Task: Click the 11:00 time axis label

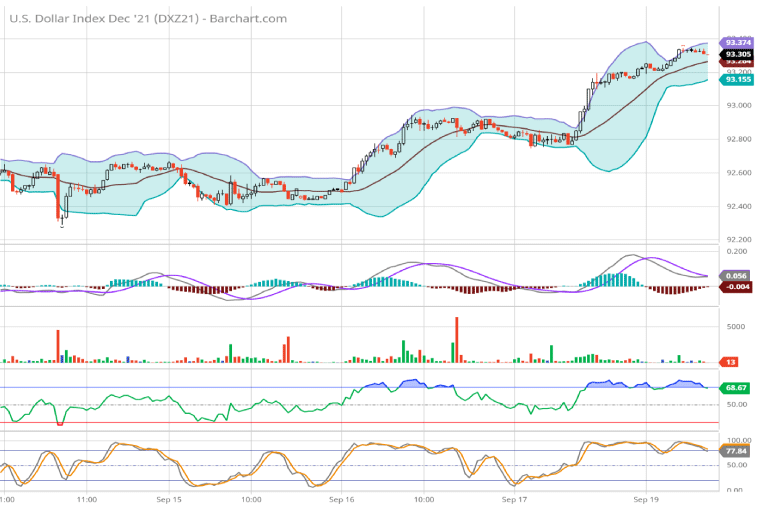Action: click(86, 498)
